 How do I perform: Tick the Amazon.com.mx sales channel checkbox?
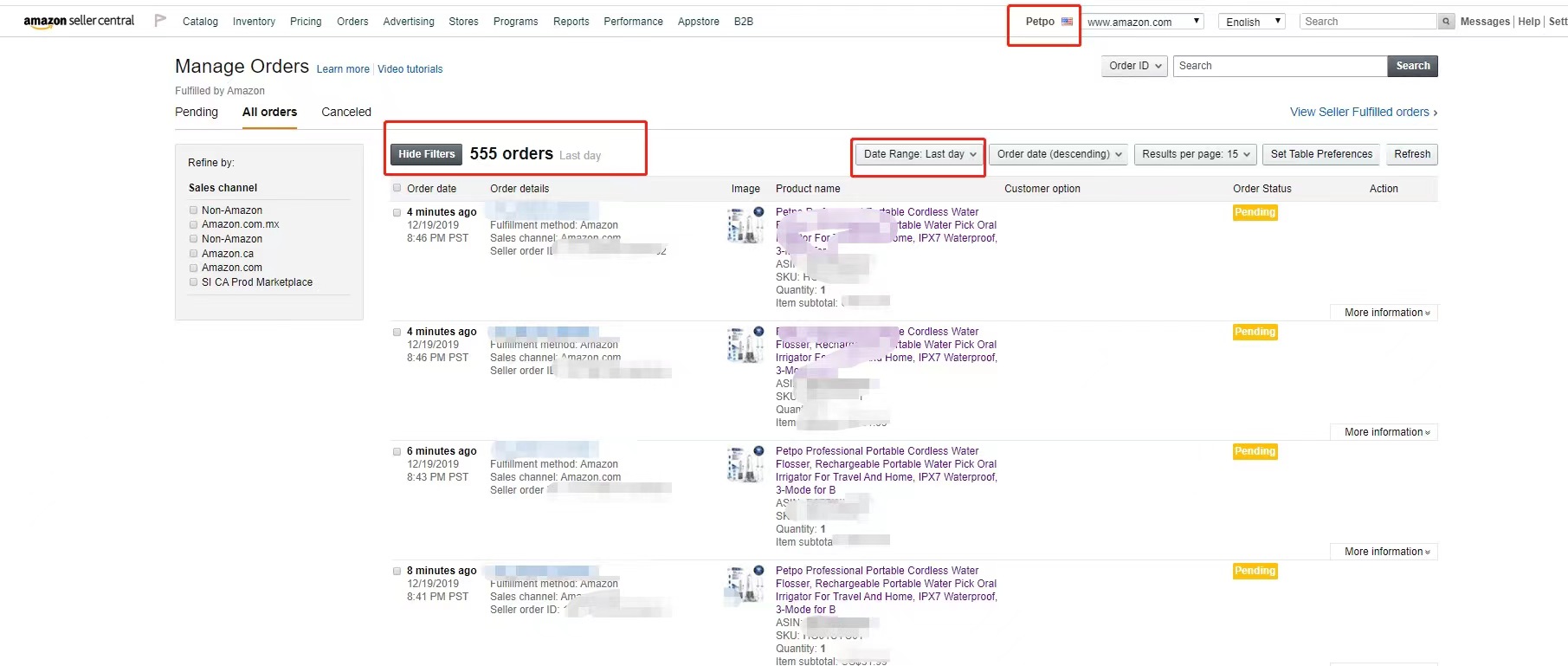pyautogui.click(x=193, y=224)
